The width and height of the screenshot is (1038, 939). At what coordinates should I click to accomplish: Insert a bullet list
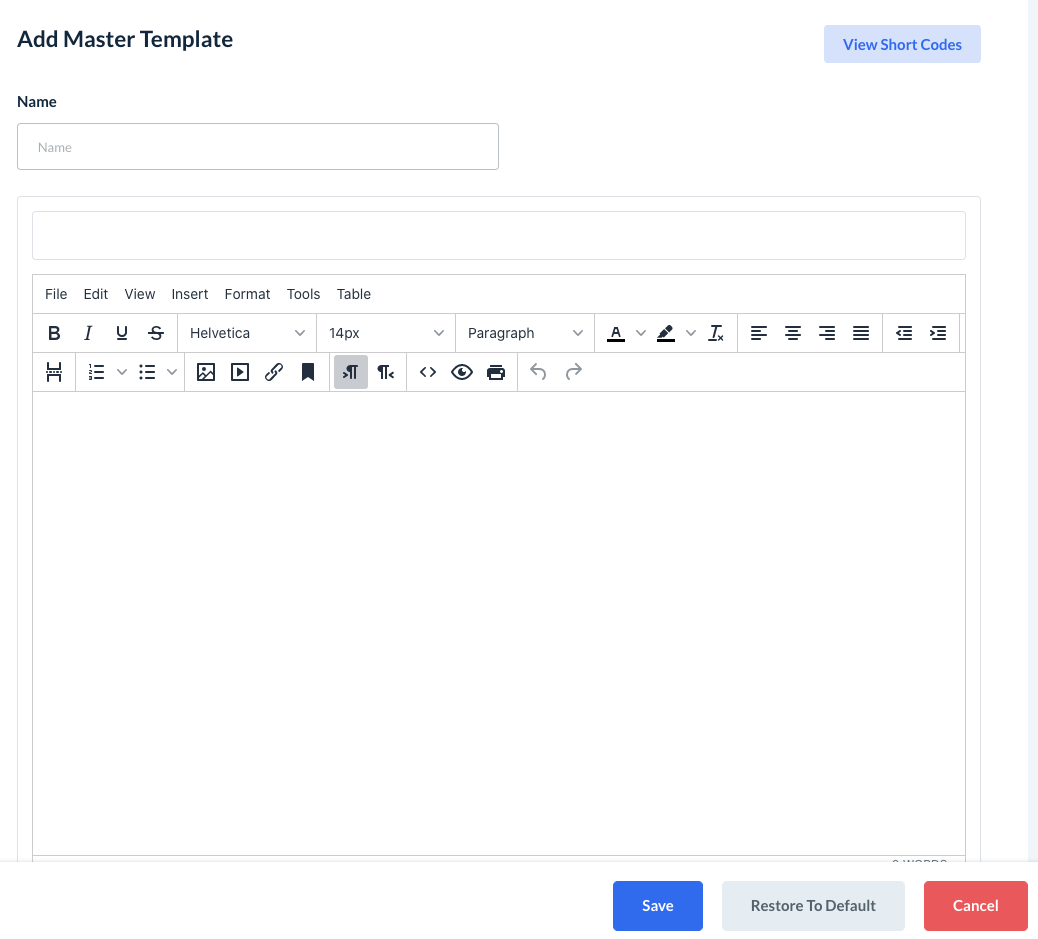[147, 372]
